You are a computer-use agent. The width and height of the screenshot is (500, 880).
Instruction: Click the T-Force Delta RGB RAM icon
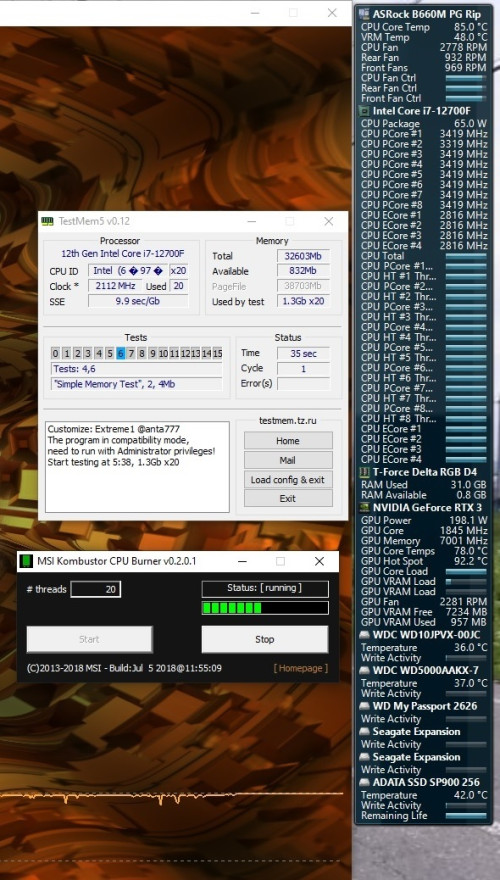[x=364, y=472]
